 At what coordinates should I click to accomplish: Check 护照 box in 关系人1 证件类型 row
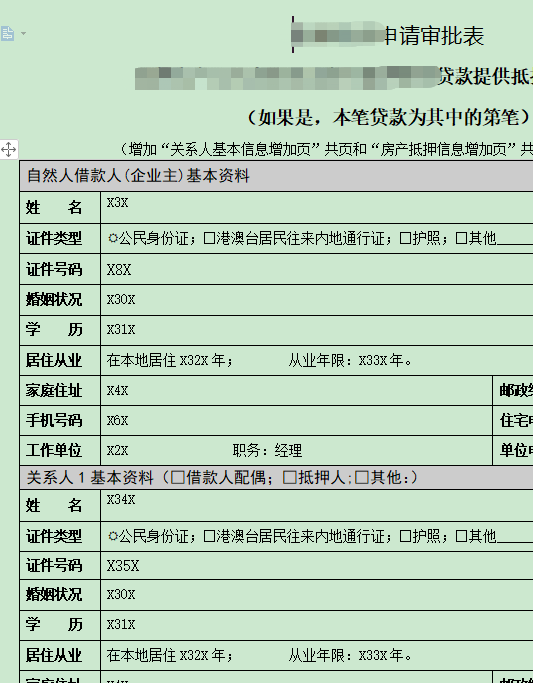point(405,536)
